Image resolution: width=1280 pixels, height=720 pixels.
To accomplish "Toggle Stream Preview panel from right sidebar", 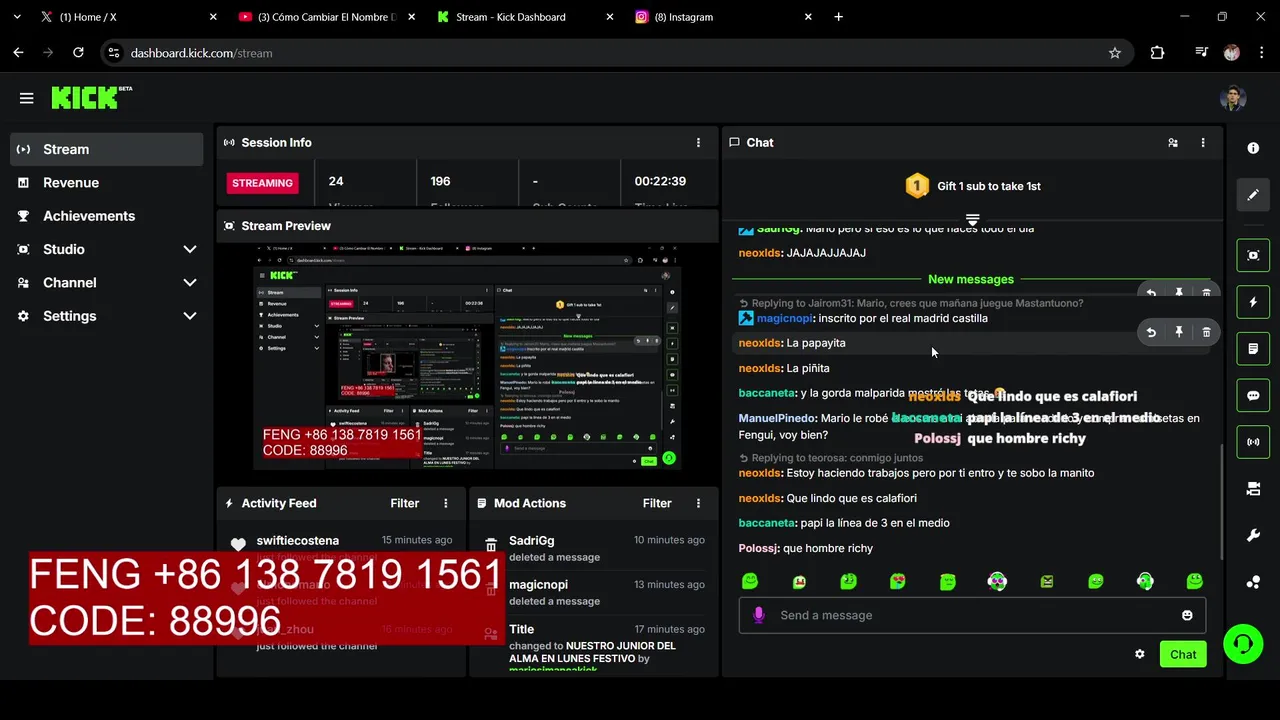I will point(1253,255).
